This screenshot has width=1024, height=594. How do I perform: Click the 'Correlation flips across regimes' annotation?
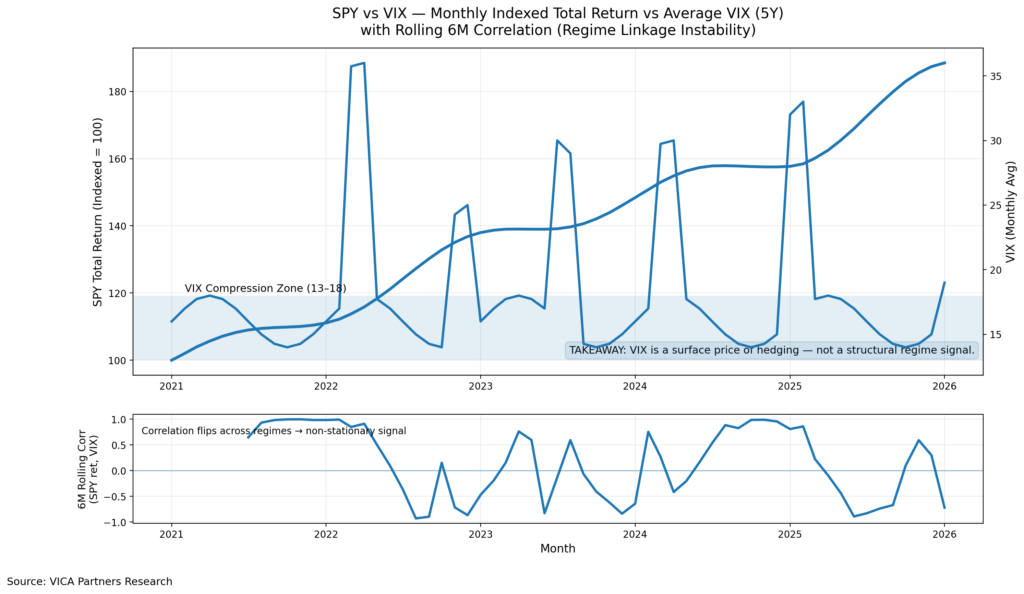tap(273, 431)
